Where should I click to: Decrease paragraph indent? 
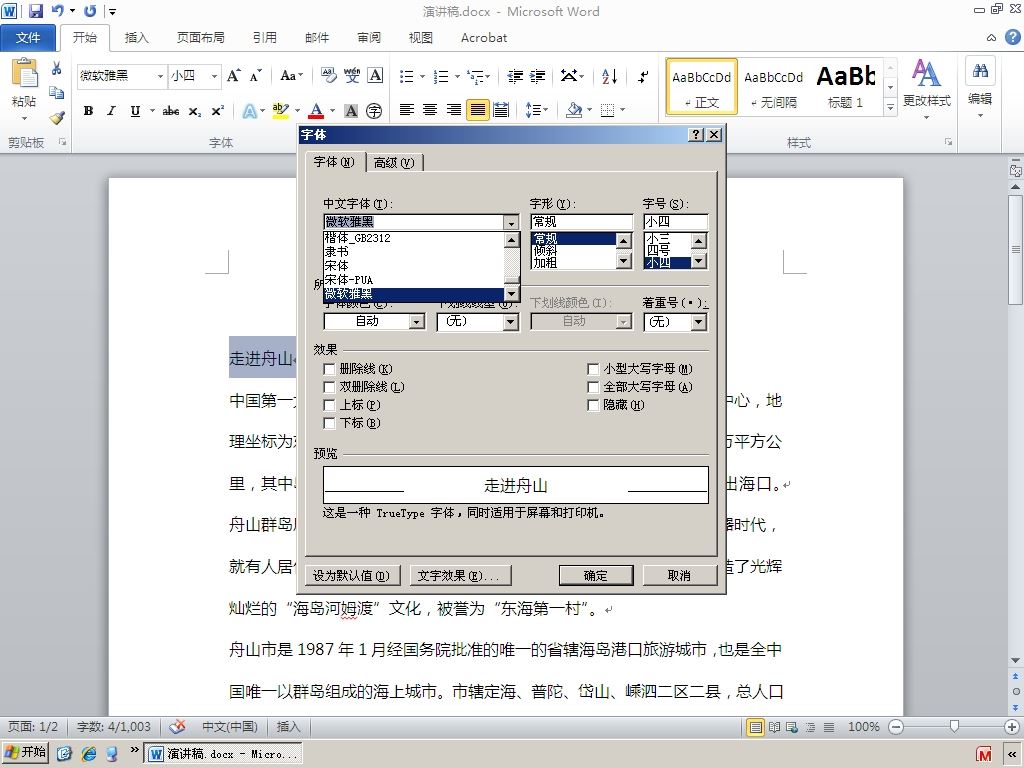coord(515,76)
